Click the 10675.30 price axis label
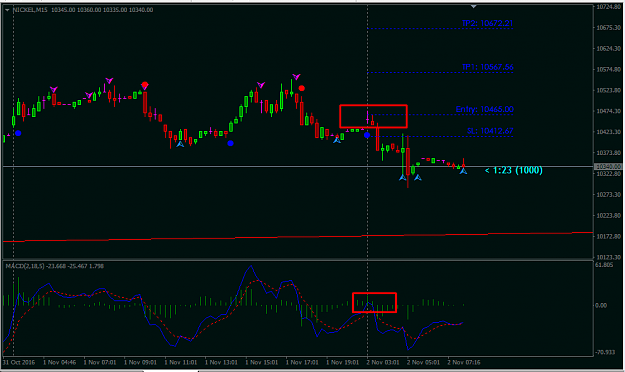 [609, 28]
